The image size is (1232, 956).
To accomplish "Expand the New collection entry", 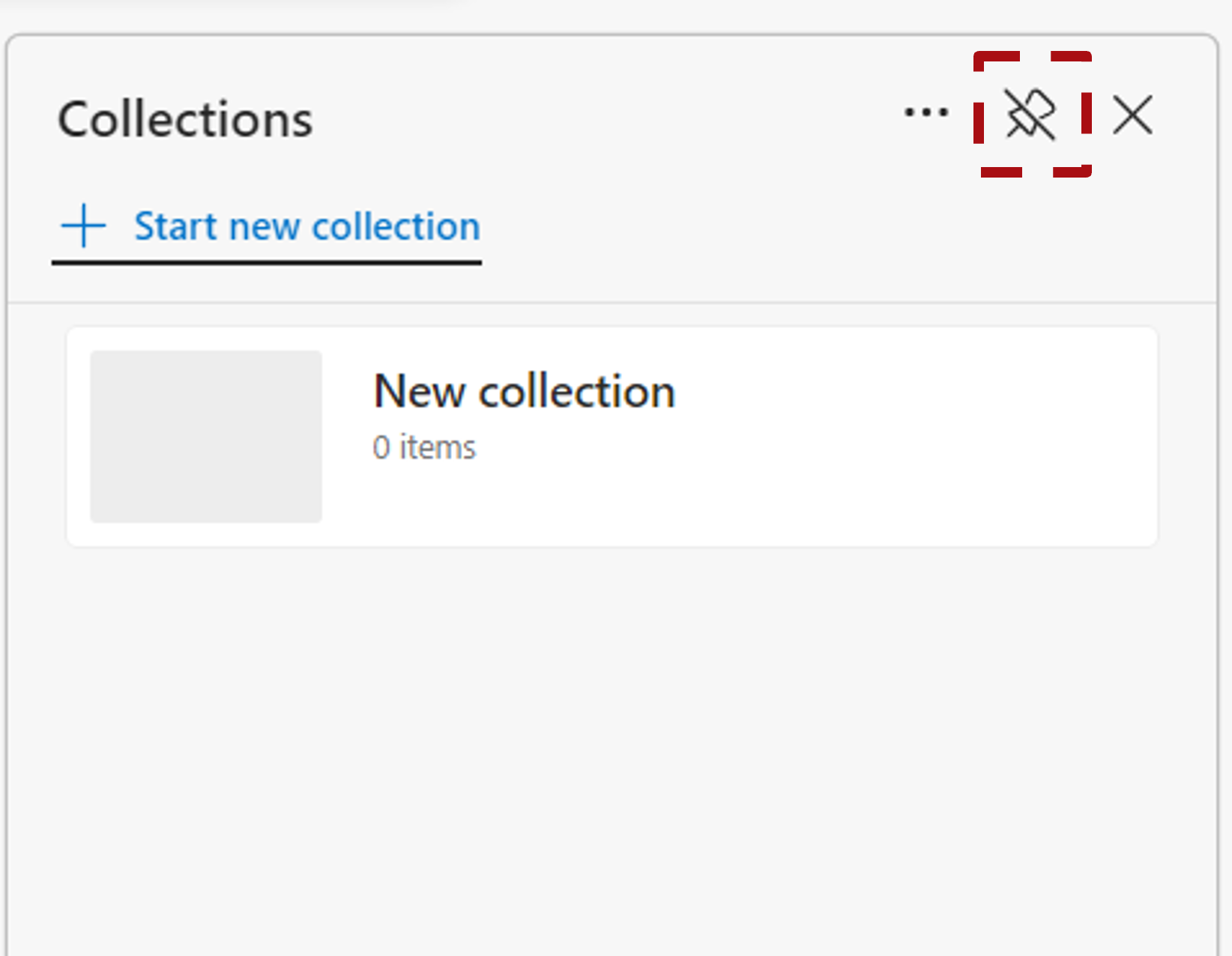I will point(612,437).
